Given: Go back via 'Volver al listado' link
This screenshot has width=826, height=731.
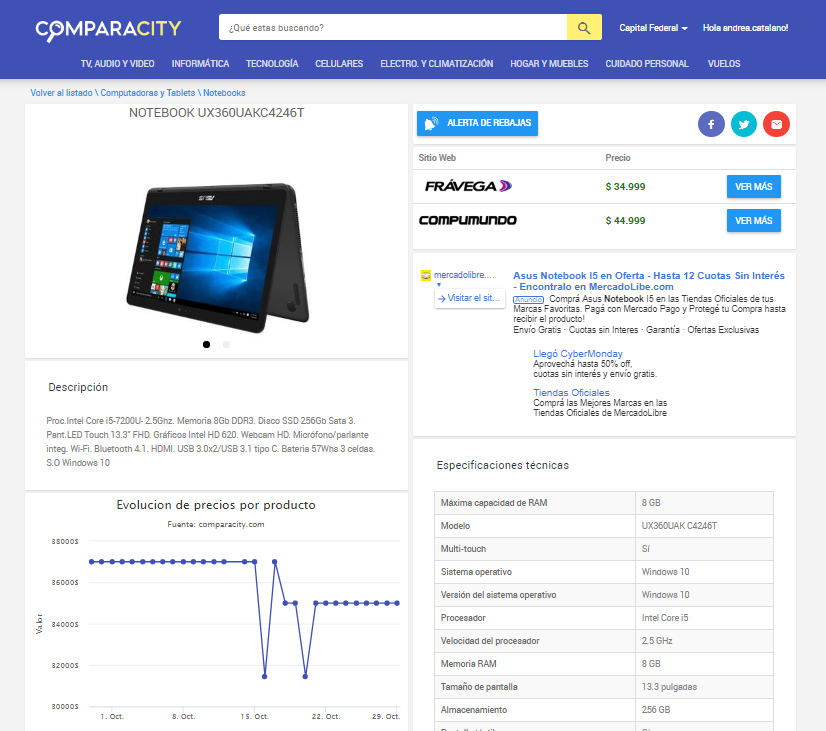Looking at the screenshot, I should pos(61,93).
